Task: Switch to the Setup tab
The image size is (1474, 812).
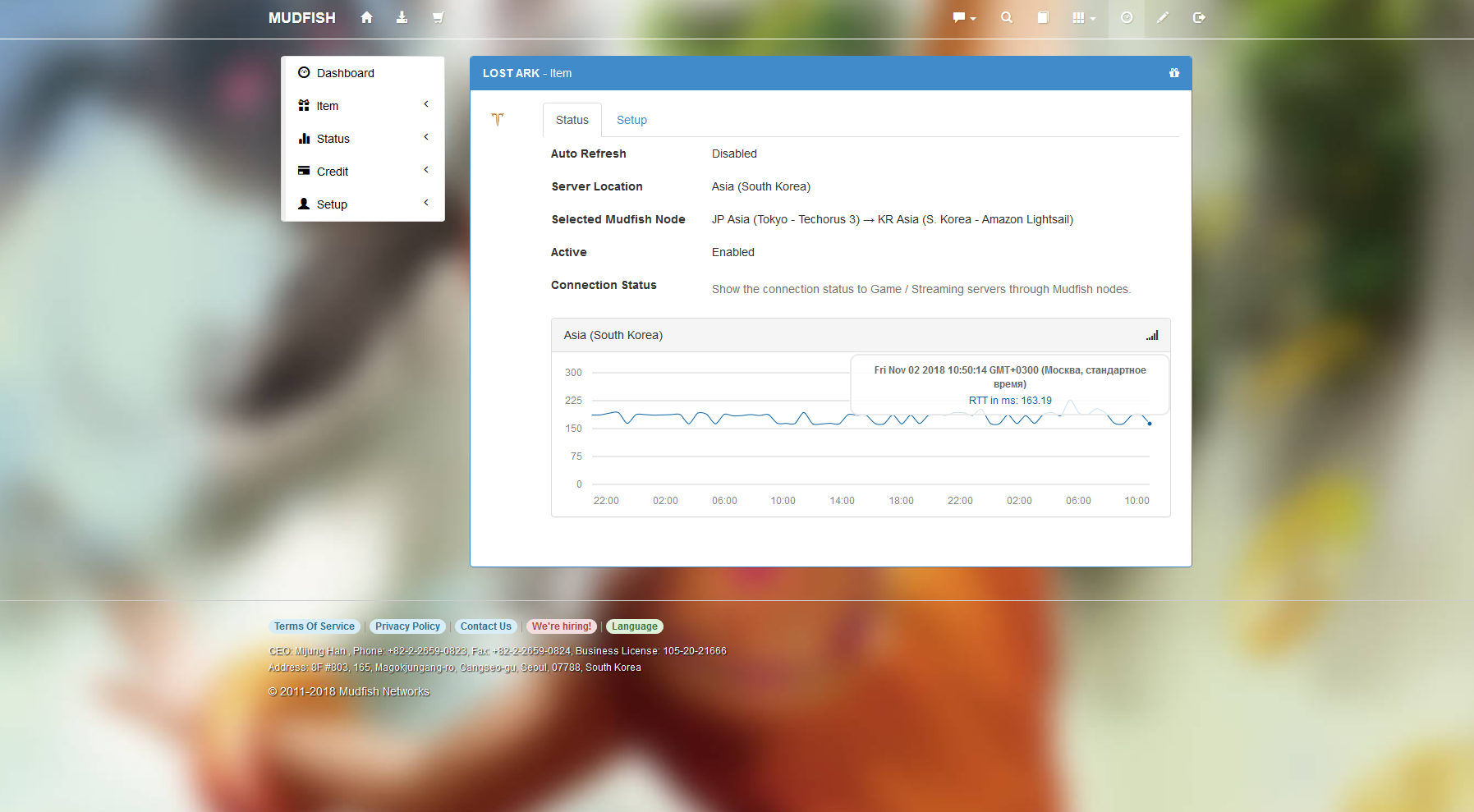Action: tap(631, 120)
